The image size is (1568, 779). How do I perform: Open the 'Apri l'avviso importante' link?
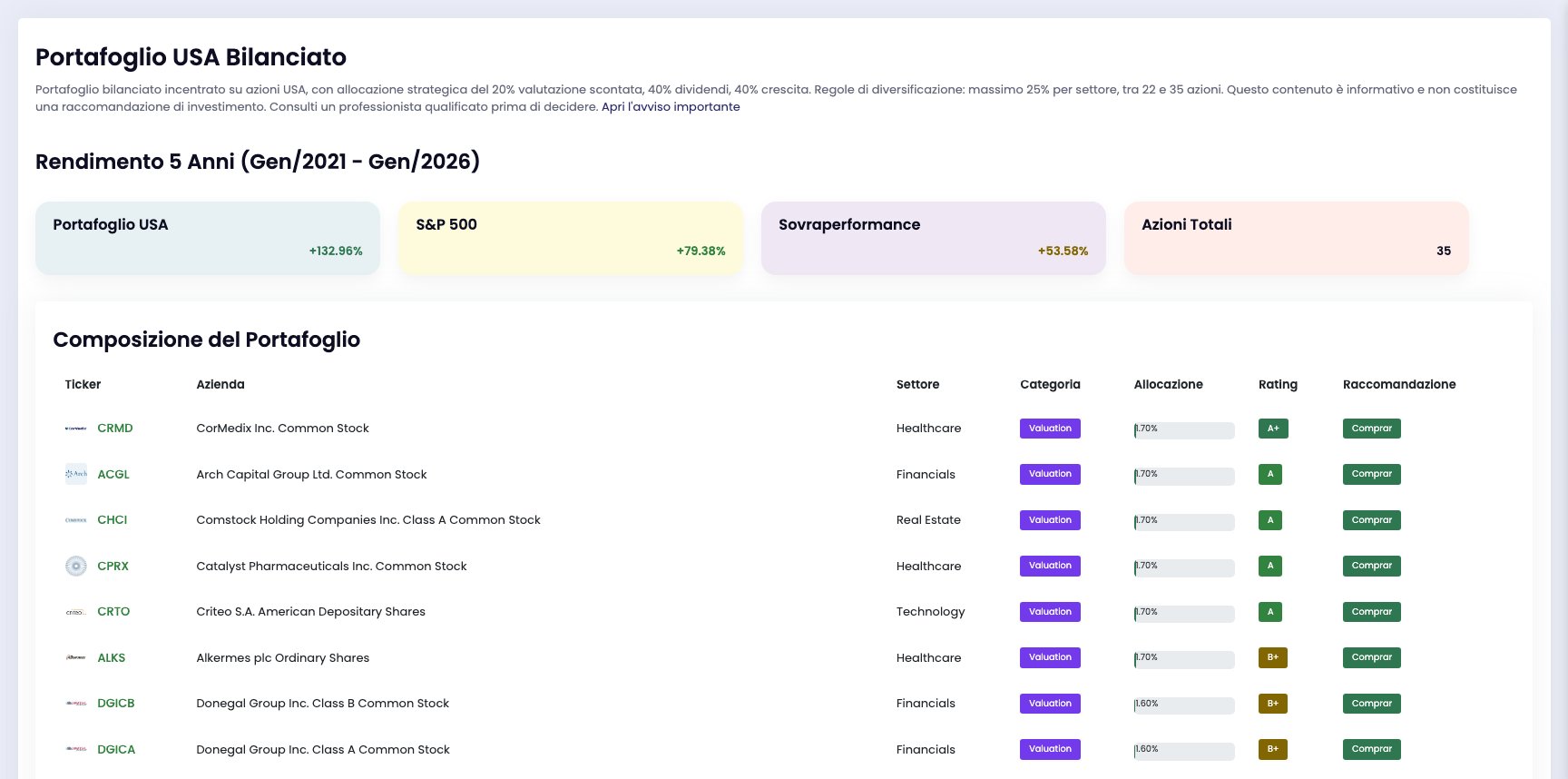(x=671, y=107)
